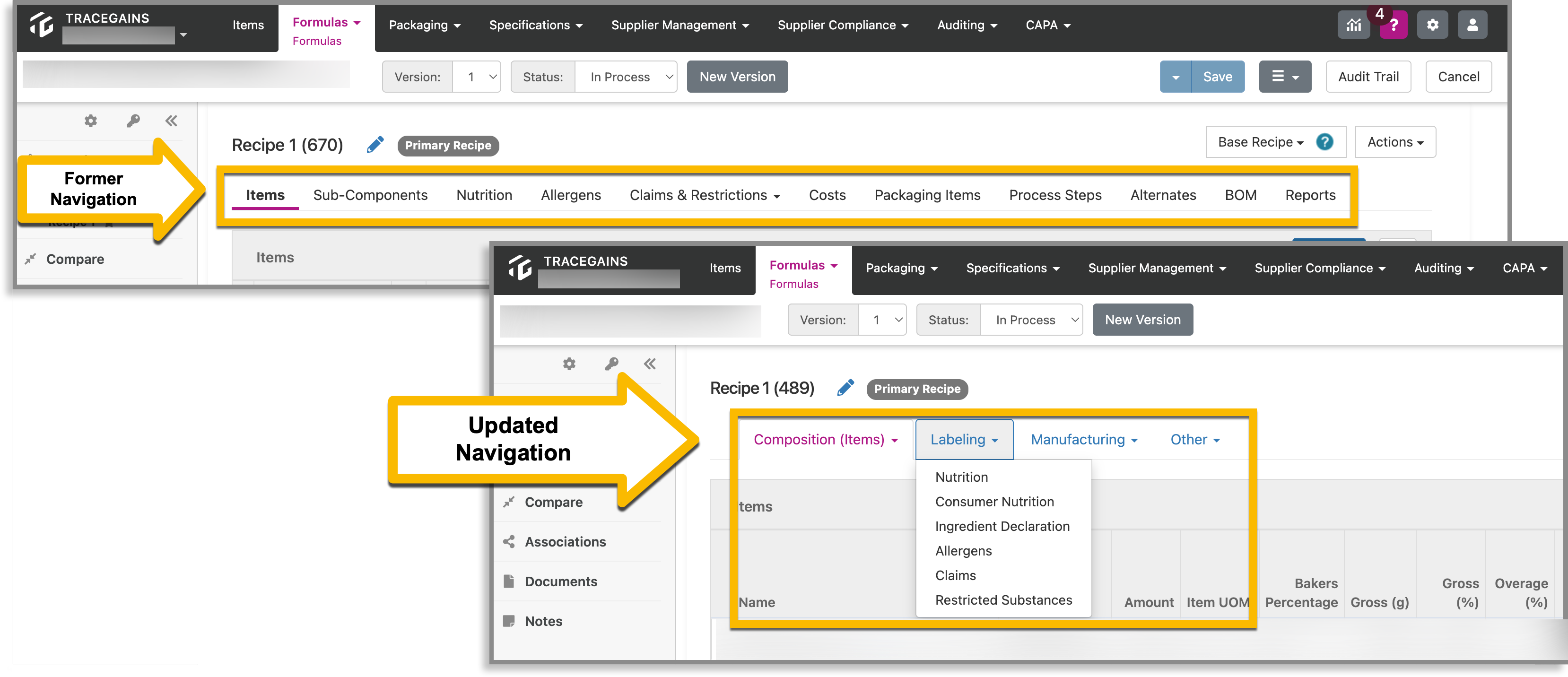Open settings gear in top header bar
This screenshot has width=1568, height=677.
1432,25
